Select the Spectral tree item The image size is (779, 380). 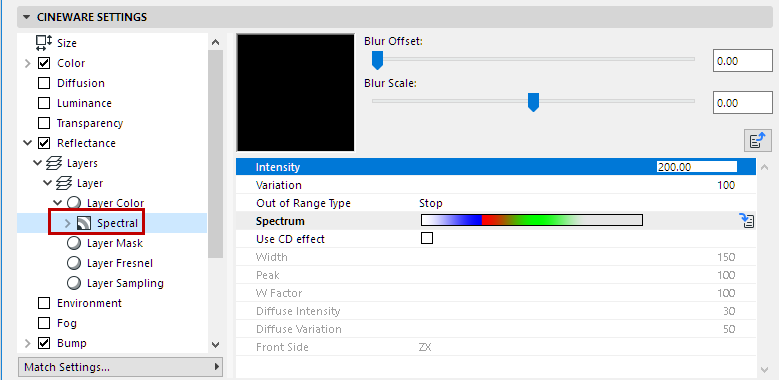pyautogui.click(x=117, y=224)
